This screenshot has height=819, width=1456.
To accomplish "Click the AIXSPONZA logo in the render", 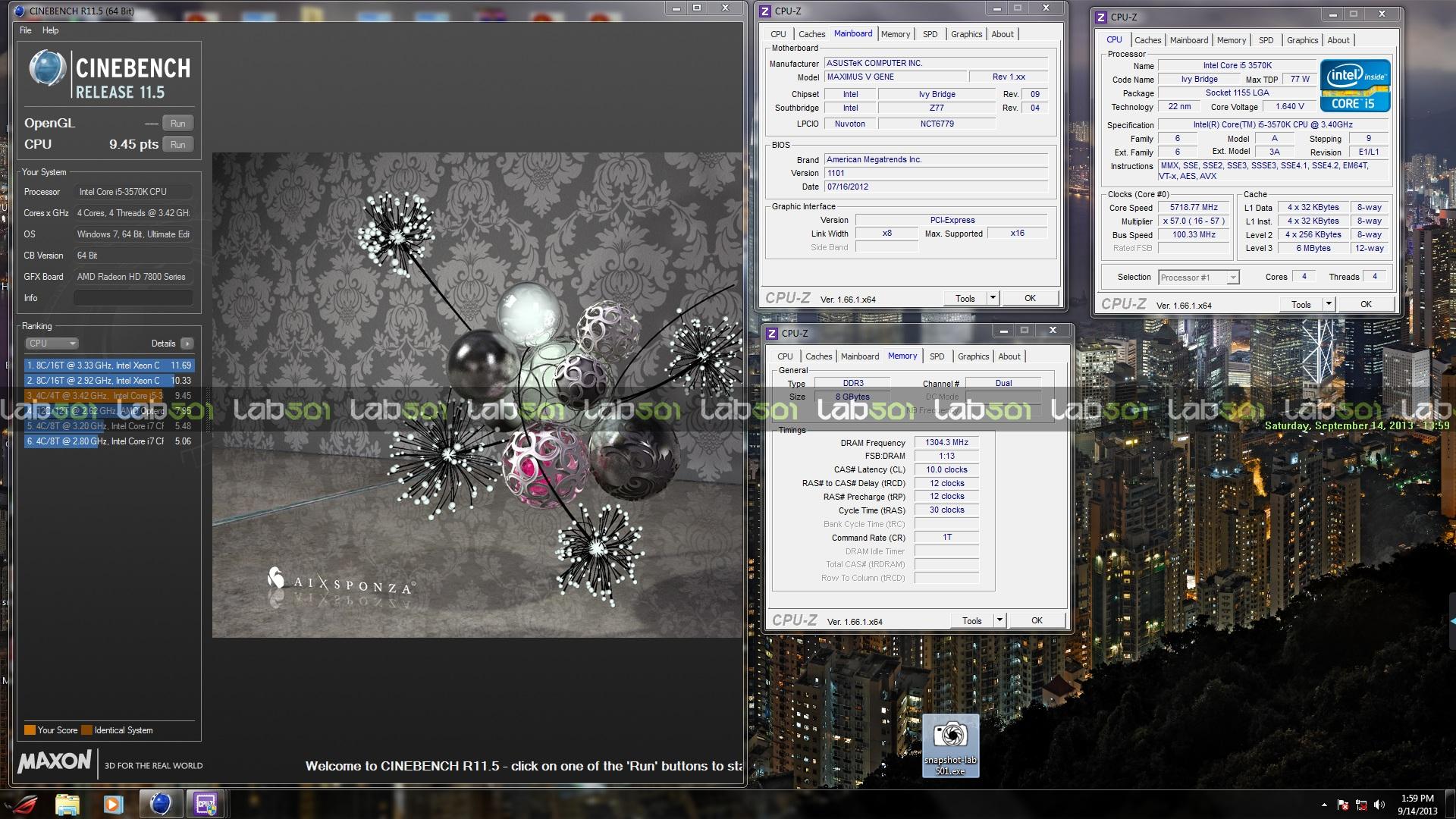I will click(x=340, y=582).
